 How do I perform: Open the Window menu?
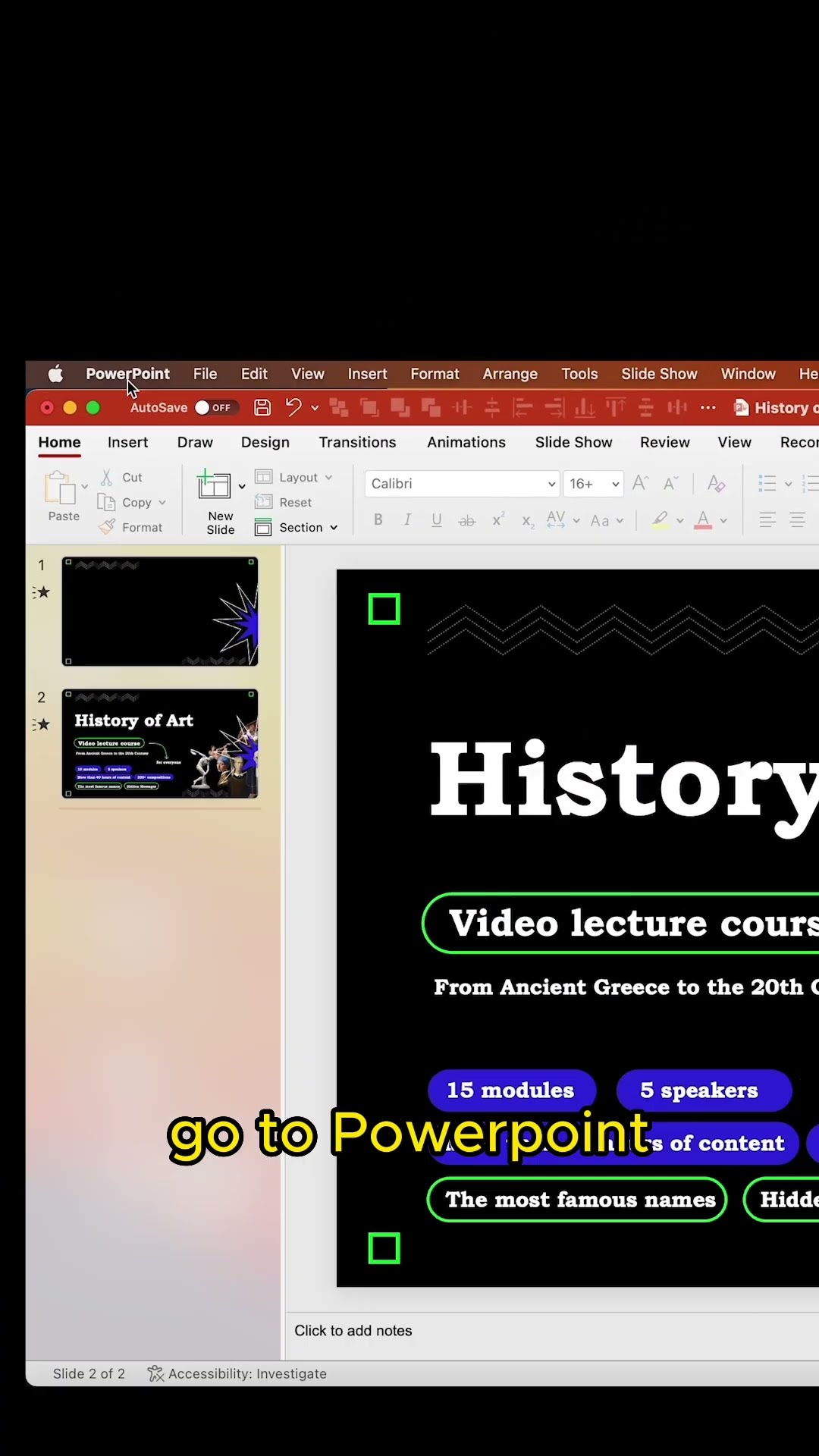click(x=748, y=374)
